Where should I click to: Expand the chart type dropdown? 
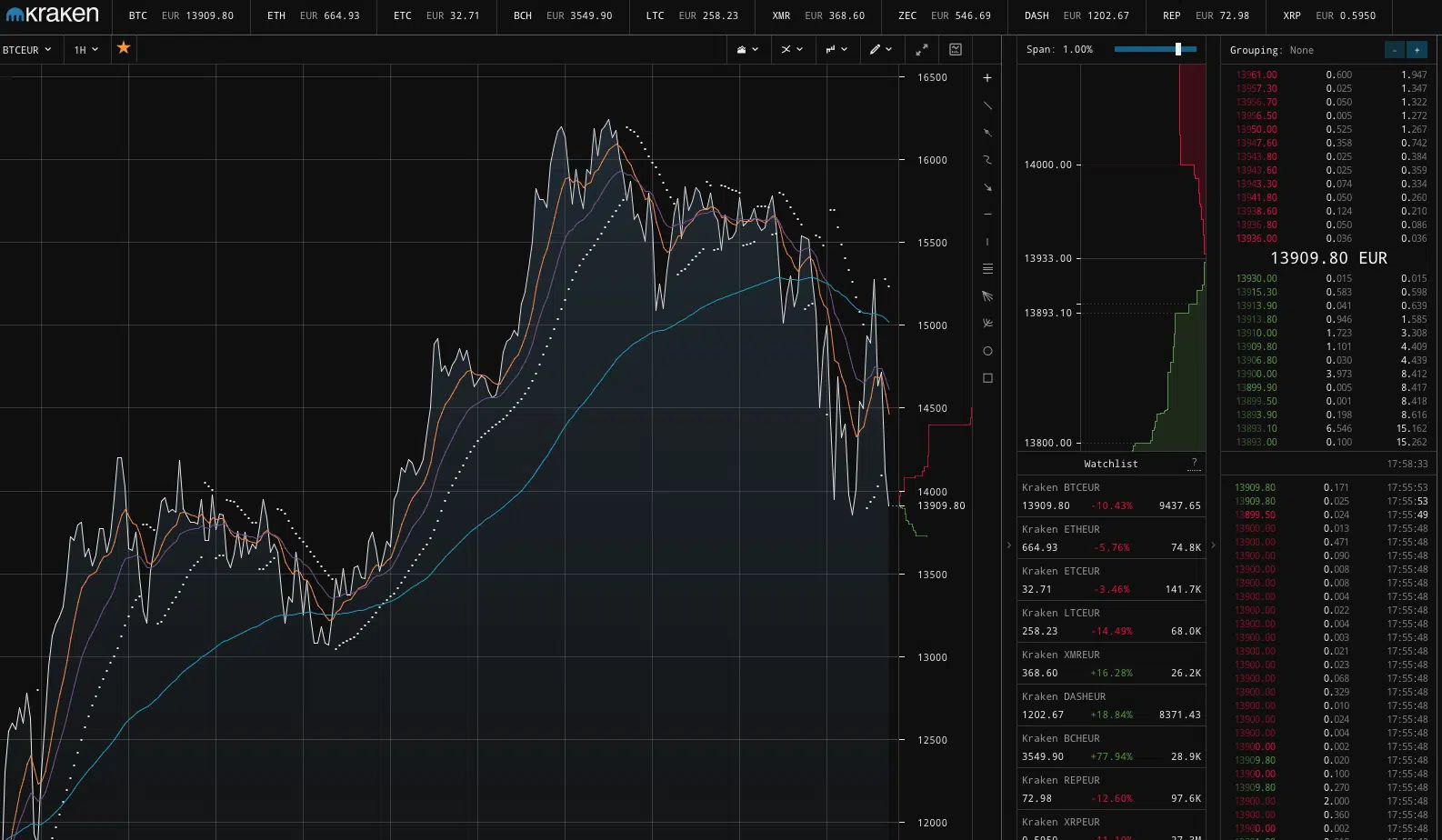point(746,49)
